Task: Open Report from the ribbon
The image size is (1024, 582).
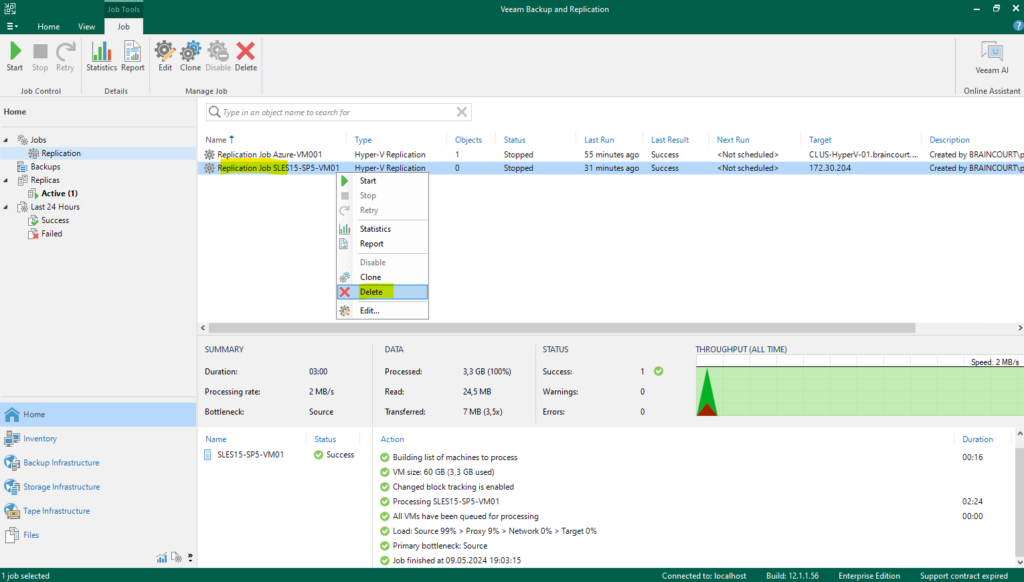Action: (x=133, y=56)
